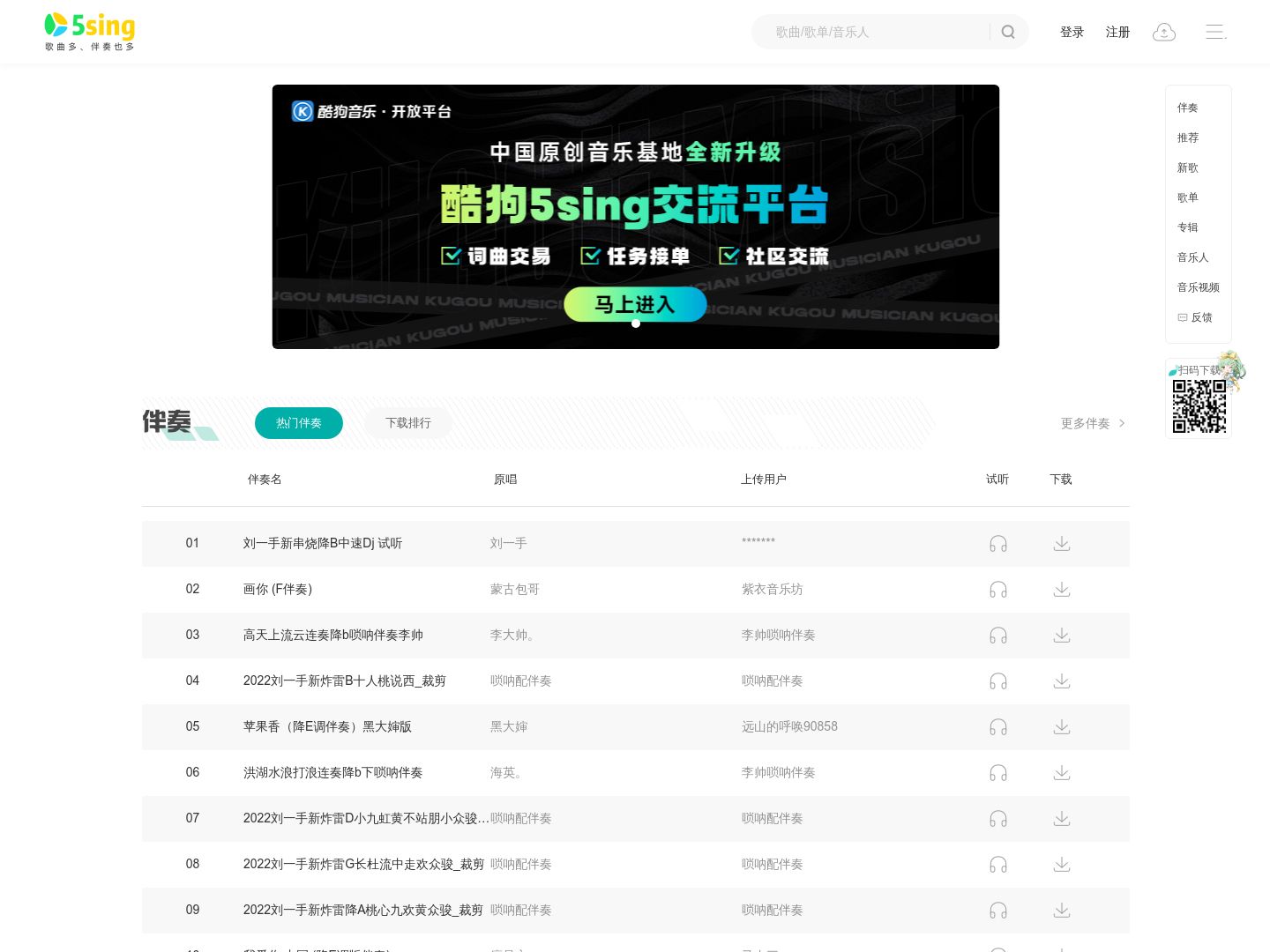
Task: Preview 洪湖水浪打浪连奏降b下唢呐伴奏
Action: [998, 773]
